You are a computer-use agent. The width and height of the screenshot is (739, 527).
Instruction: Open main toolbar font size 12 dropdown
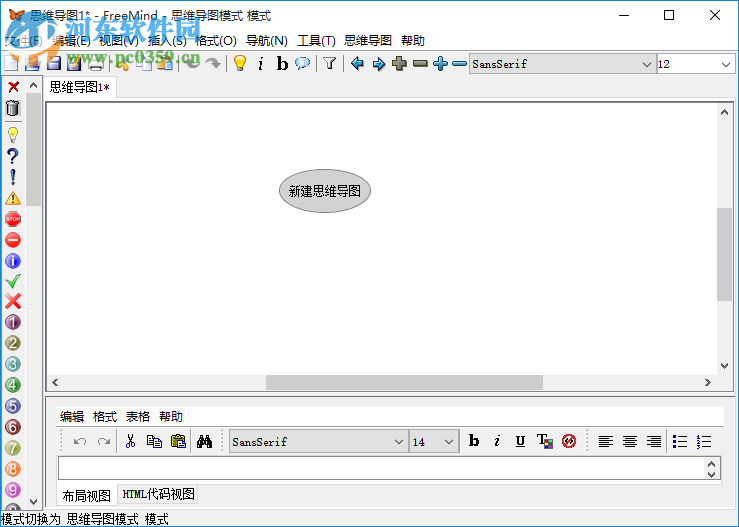(x=695, y=64)
